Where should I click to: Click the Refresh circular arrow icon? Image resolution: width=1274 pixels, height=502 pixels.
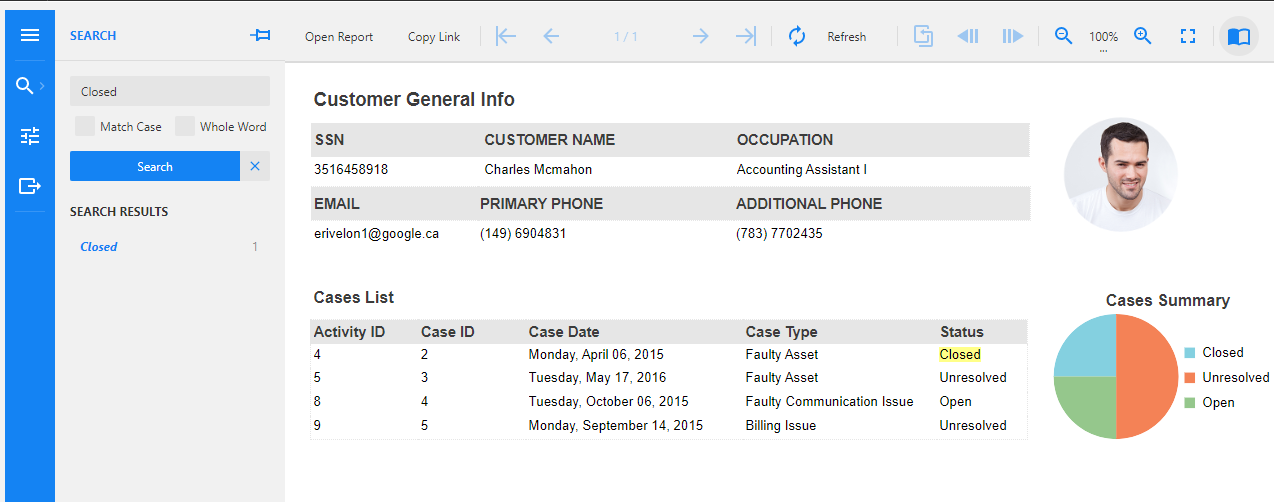[x=797, y=36]
